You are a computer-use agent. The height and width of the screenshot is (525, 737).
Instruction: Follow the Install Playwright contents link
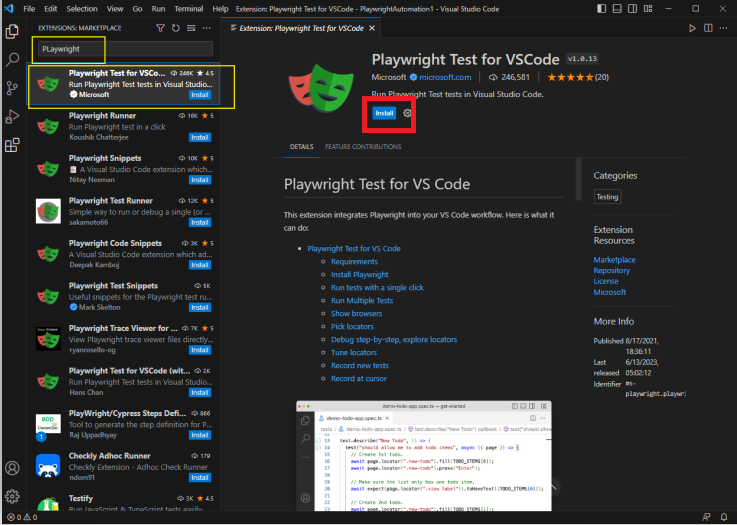pyautogui.click(x=360, y=274)
